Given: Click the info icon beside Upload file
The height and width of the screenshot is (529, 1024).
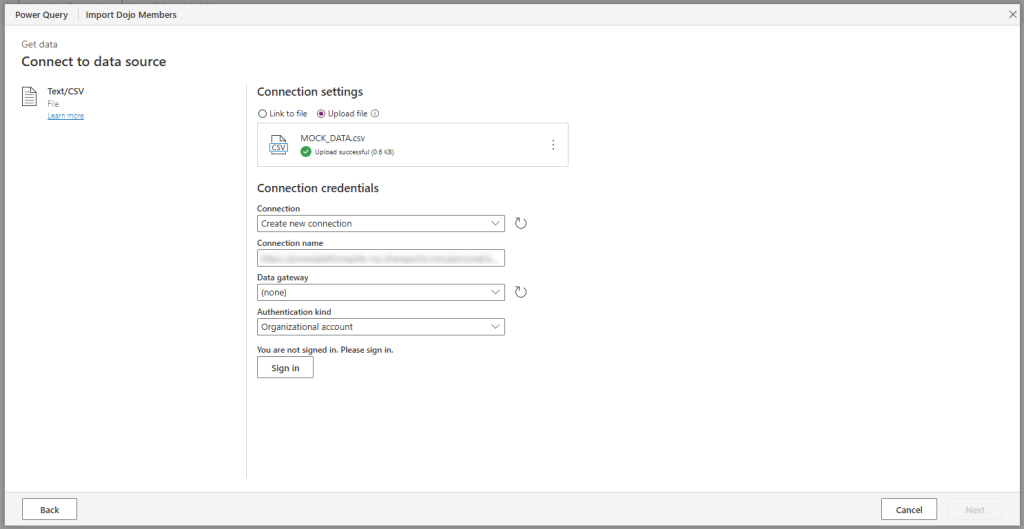Looking at the screenshot, I should [x=375, y=114].
